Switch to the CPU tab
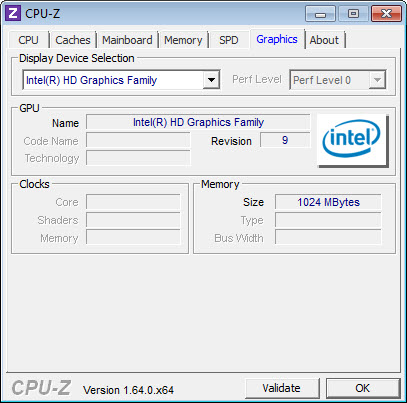 (28, 40)
